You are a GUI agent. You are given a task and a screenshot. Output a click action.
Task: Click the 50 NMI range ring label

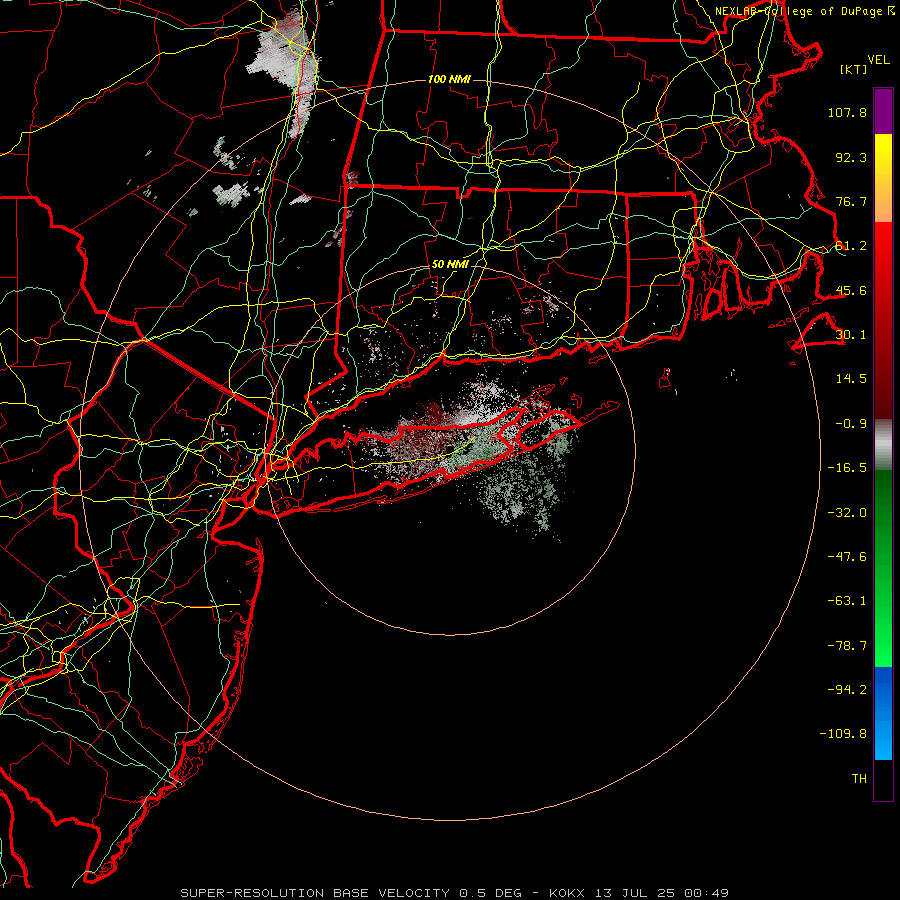450,264
